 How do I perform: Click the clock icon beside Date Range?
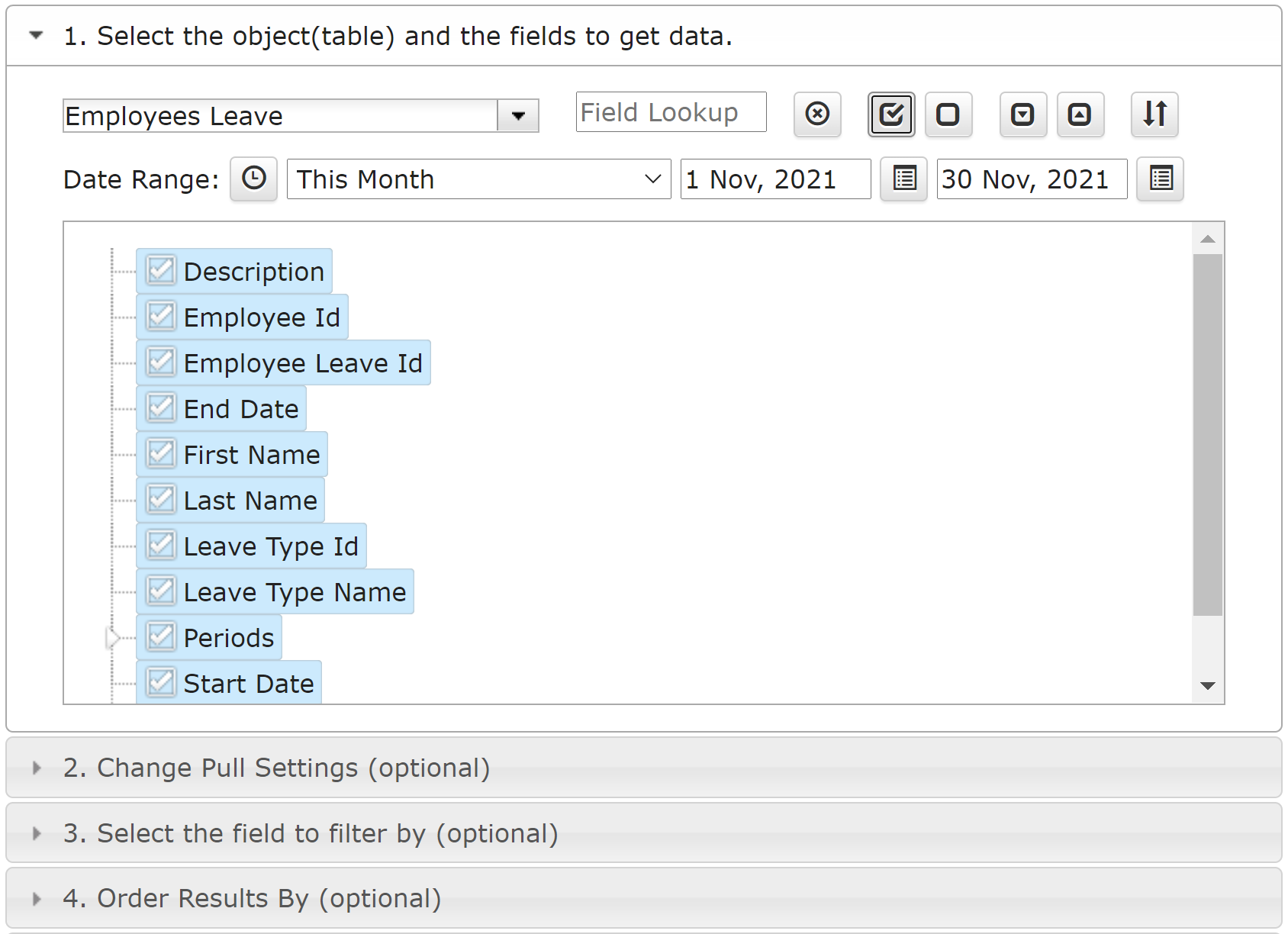click(x=254, y=179)
